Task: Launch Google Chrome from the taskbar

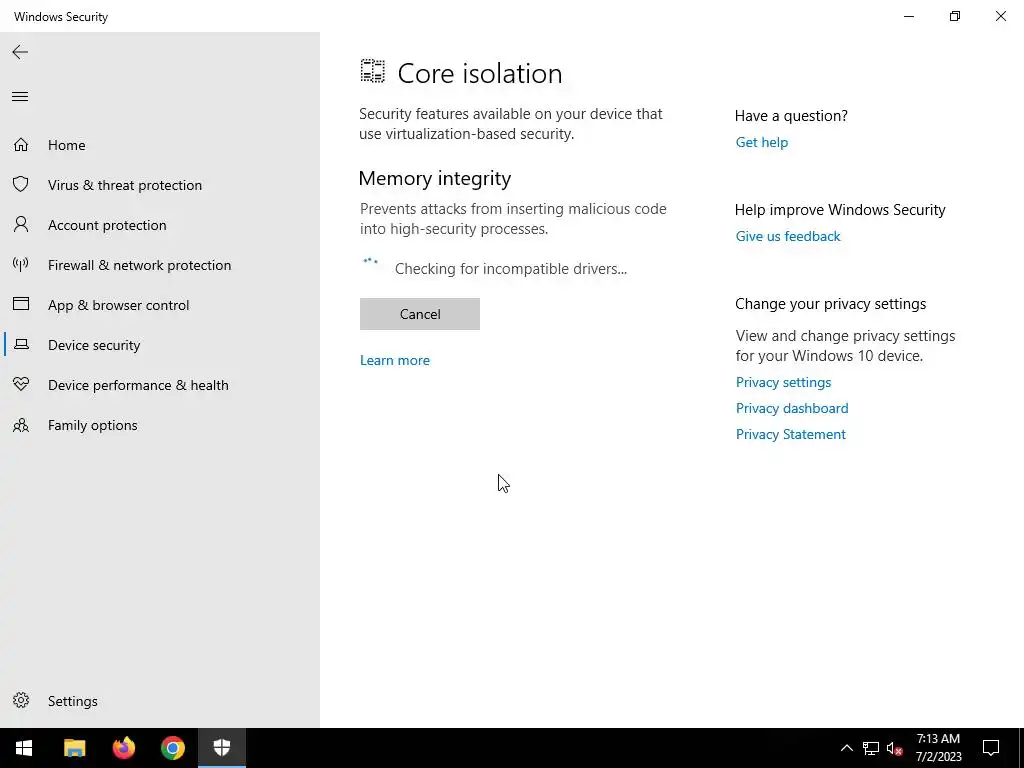Action: click(x=173, y=748)
